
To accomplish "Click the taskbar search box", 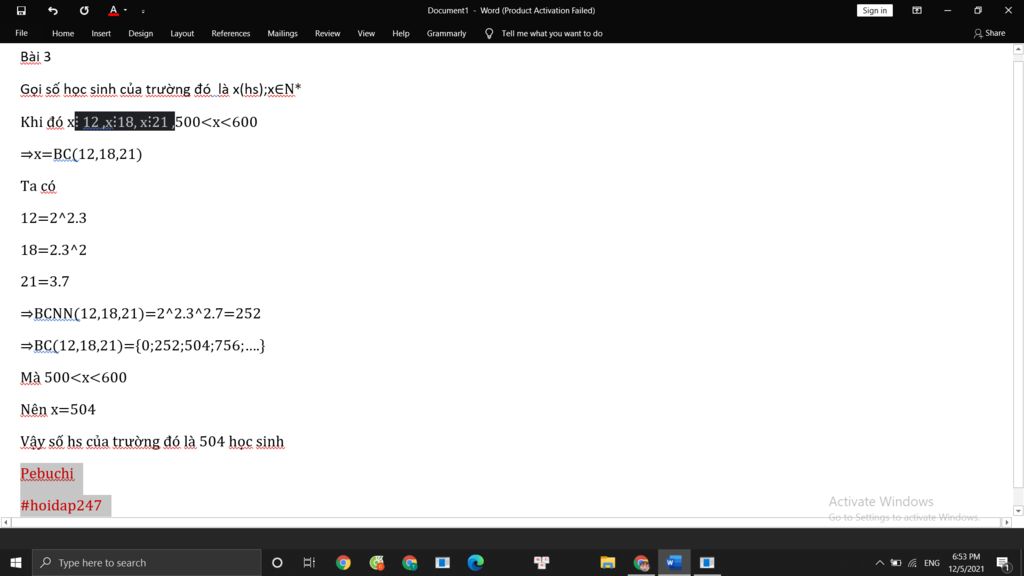I will 146,562.
